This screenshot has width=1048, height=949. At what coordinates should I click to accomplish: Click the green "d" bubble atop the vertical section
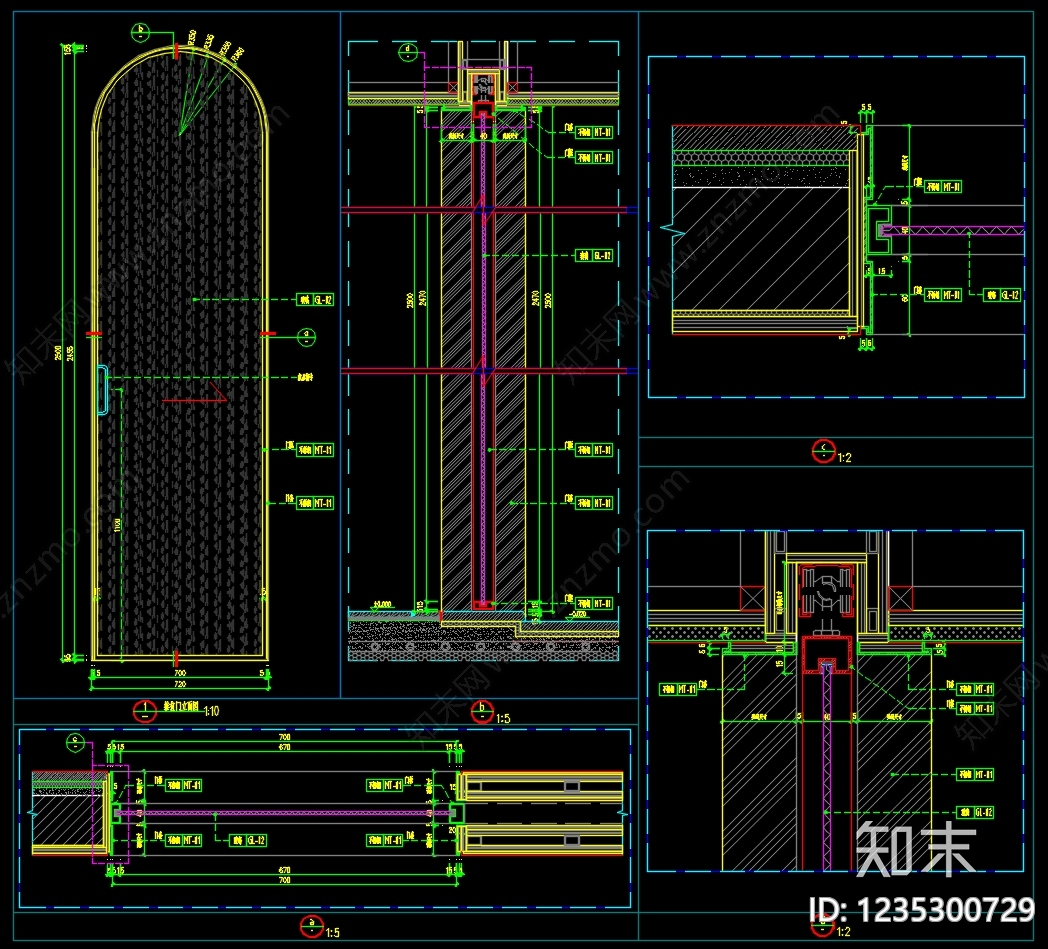(408, 52)
